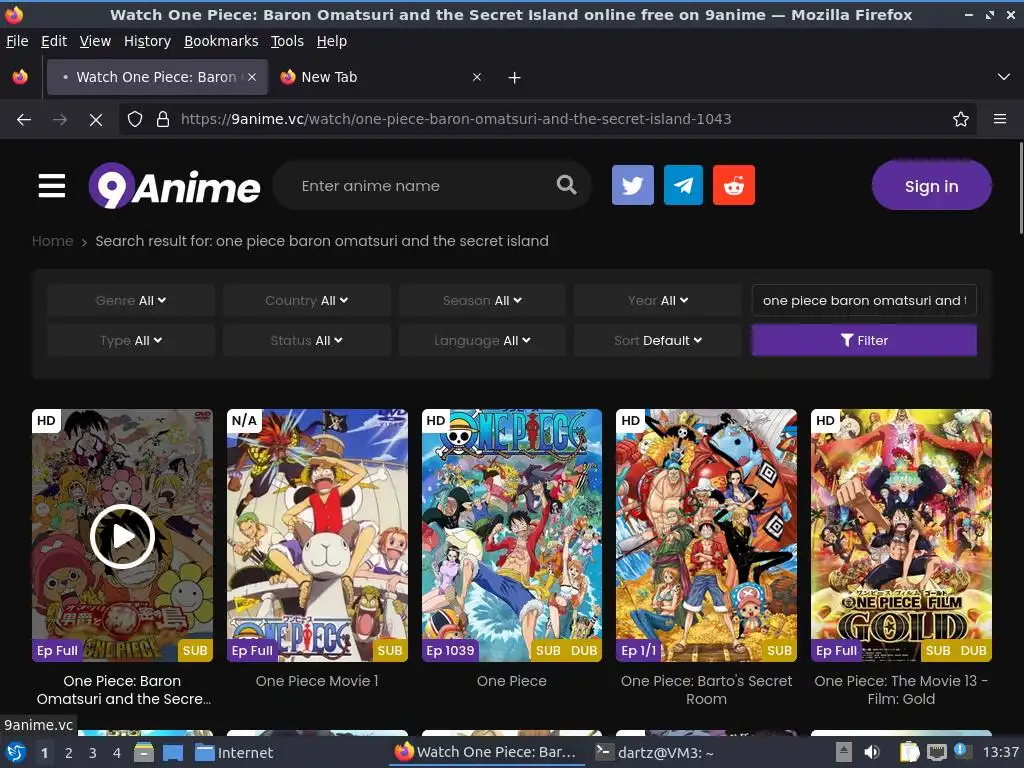Screen dimensions: 1024x768
Task: Open One Piece Film: Gold title link
Action: 901,690
